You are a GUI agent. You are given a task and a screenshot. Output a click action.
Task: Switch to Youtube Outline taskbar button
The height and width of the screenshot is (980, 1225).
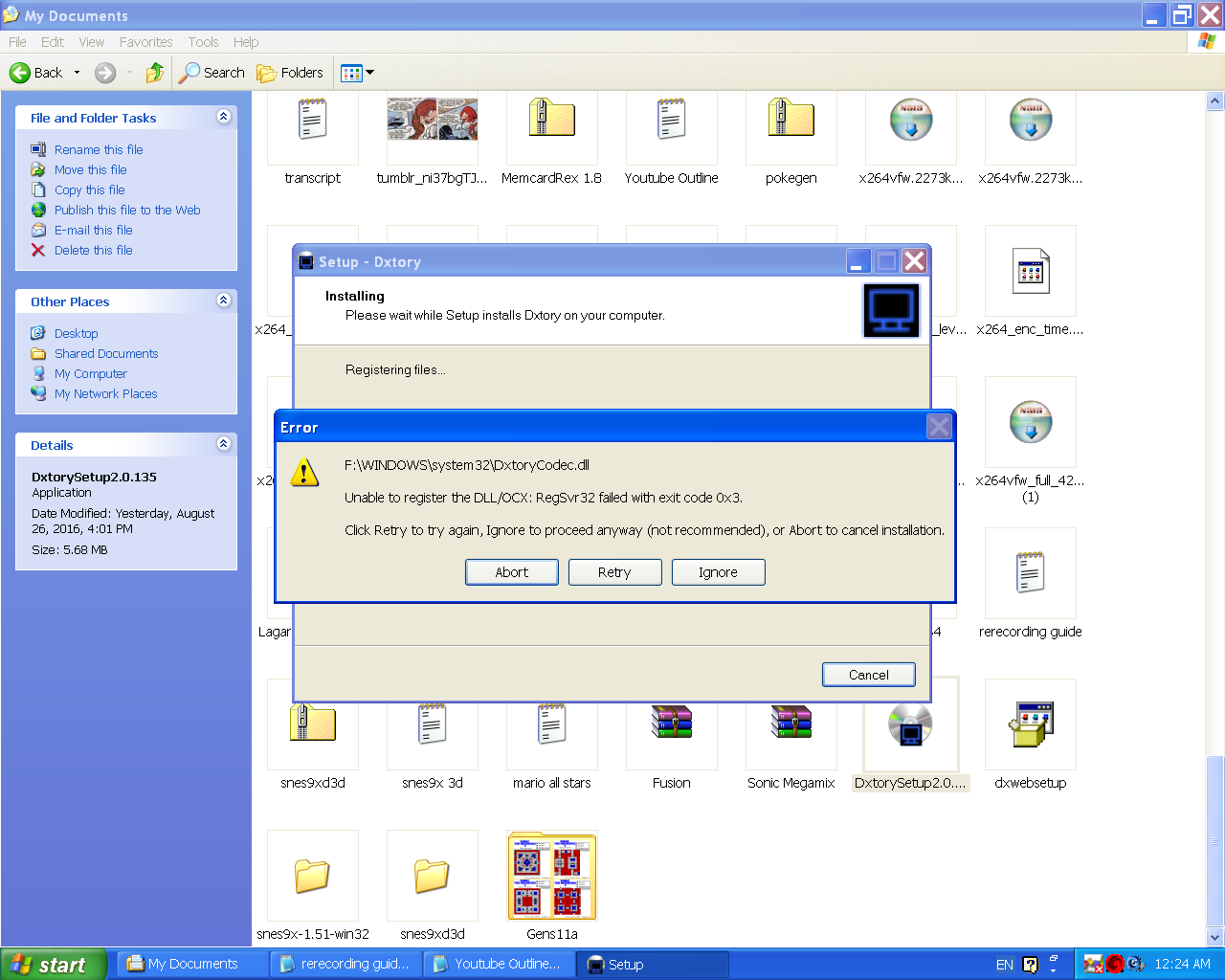[500, 965]
